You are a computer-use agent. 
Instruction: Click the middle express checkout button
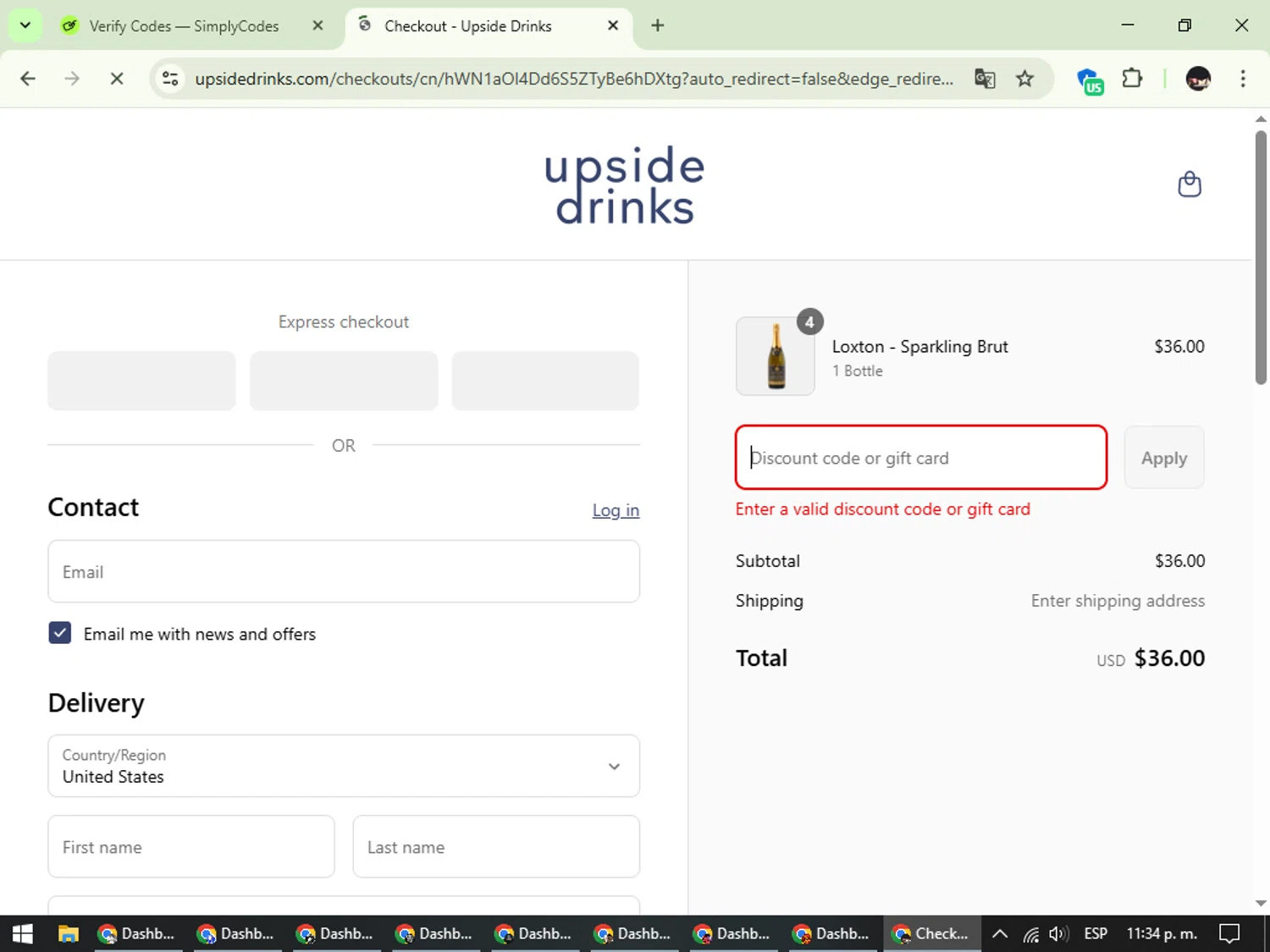coord(344,381)
